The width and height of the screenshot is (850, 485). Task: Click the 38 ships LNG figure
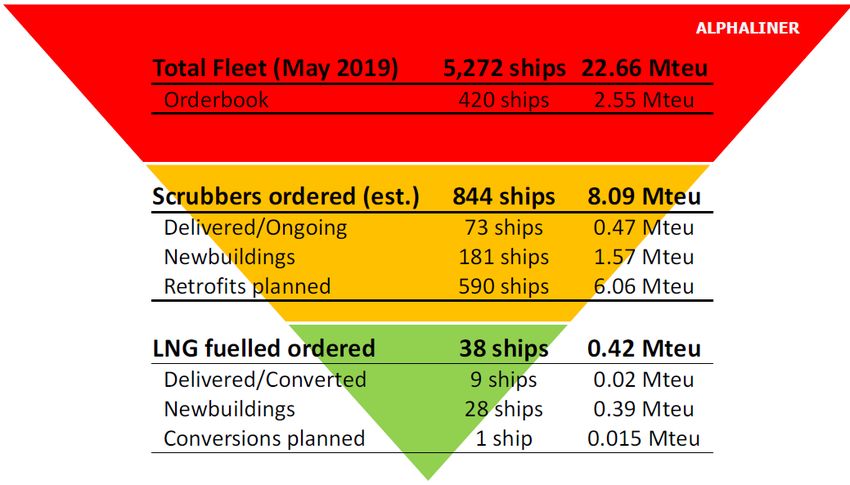(x=504, y=348)
